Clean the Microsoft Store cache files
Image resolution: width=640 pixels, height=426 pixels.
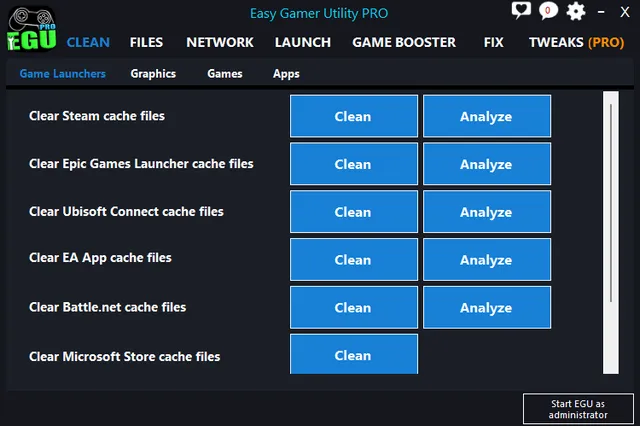pos(354,354)
